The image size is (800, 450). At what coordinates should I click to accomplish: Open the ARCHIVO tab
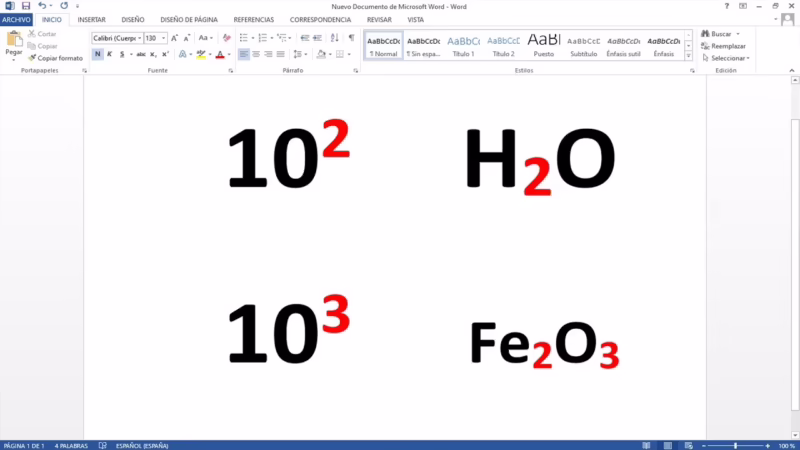[16, 19]
